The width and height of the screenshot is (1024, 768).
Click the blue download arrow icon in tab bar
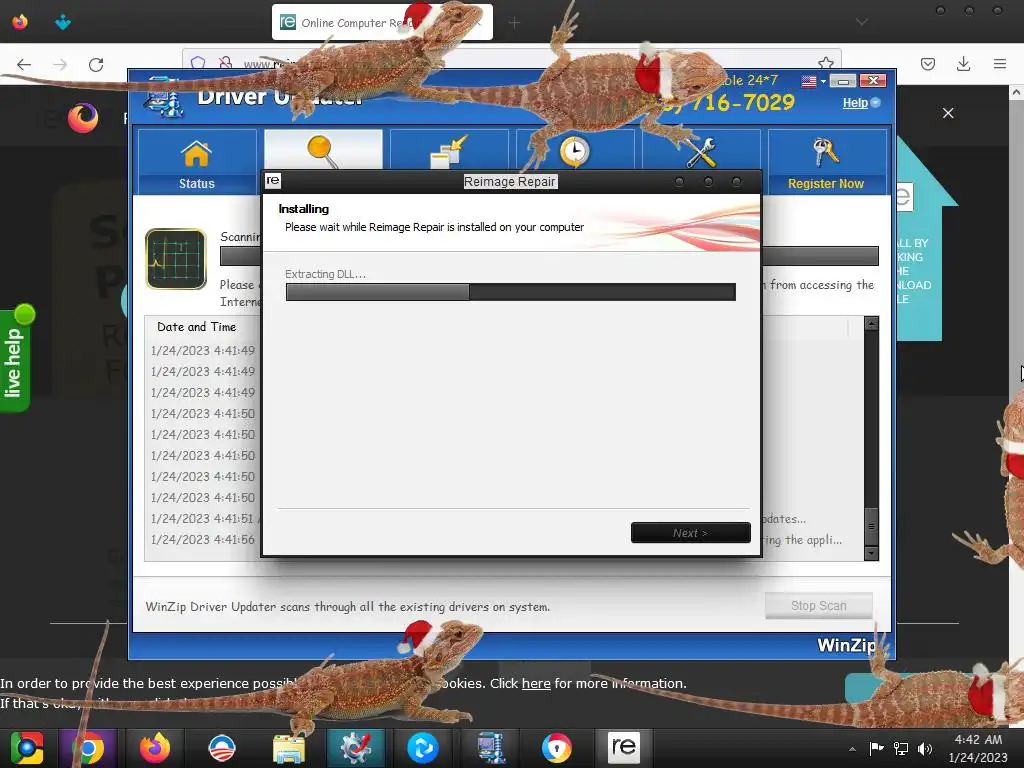pyautogui.click(x=63, y=22)
